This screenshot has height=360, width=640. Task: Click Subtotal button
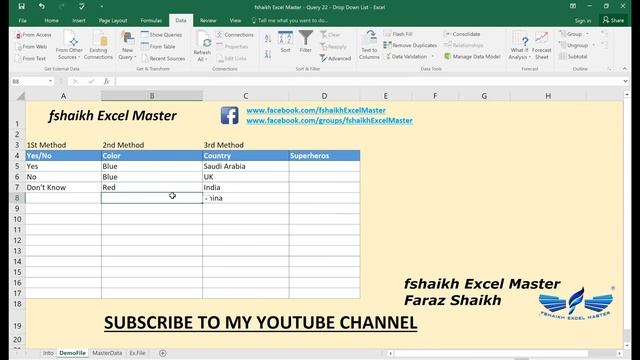(573, 56)
